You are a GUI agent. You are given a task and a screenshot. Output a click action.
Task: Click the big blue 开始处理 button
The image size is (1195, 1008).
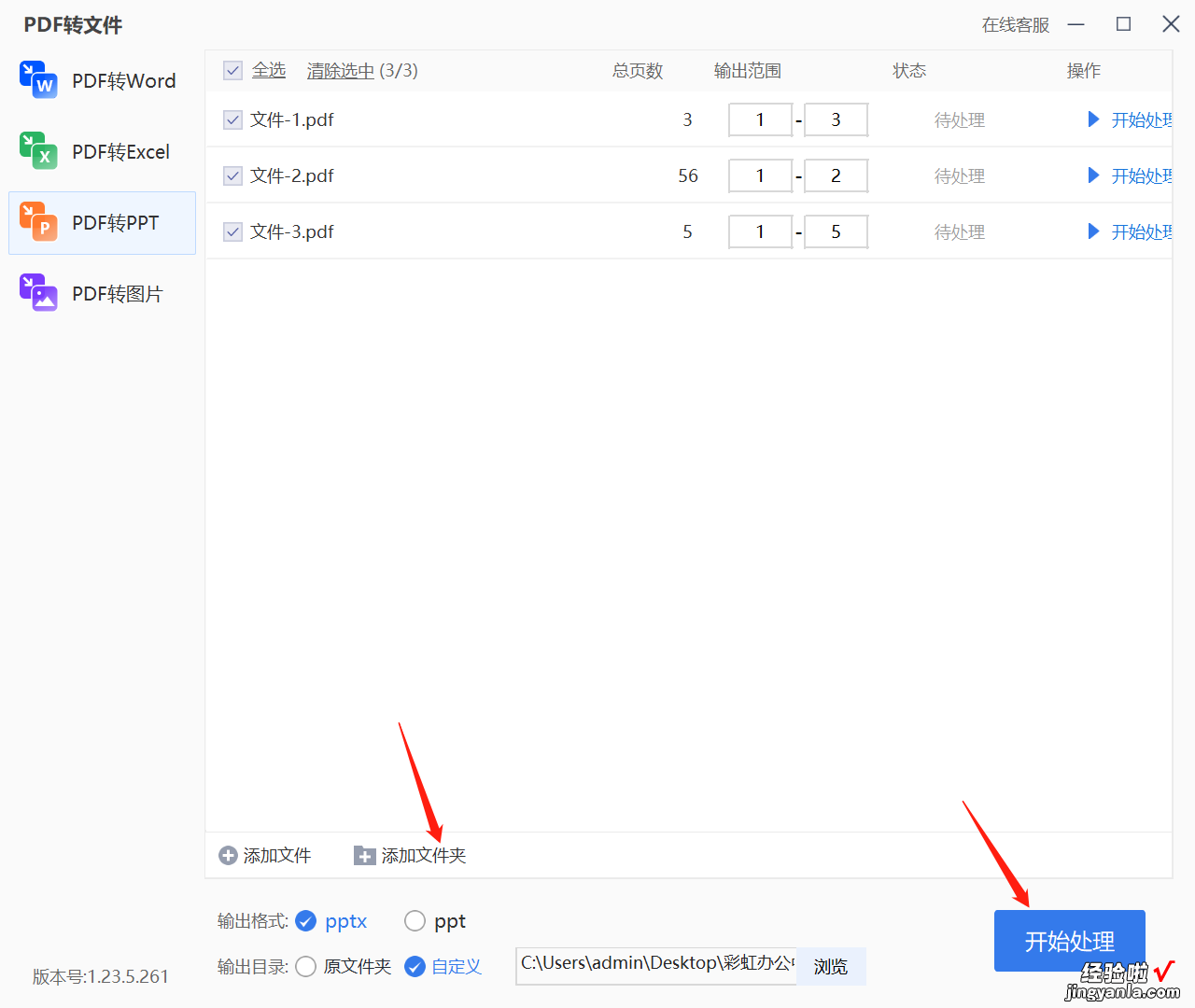point(1070,941)
